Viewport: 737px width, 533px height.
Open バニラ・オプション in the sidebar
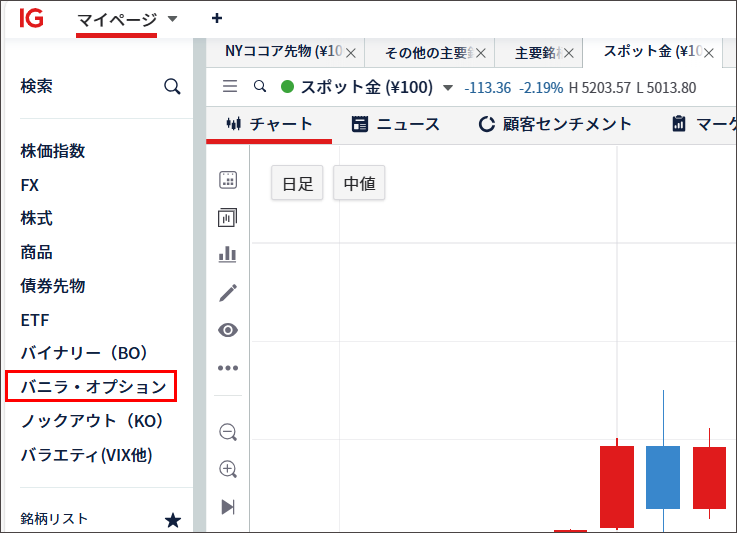pos(91,386)
